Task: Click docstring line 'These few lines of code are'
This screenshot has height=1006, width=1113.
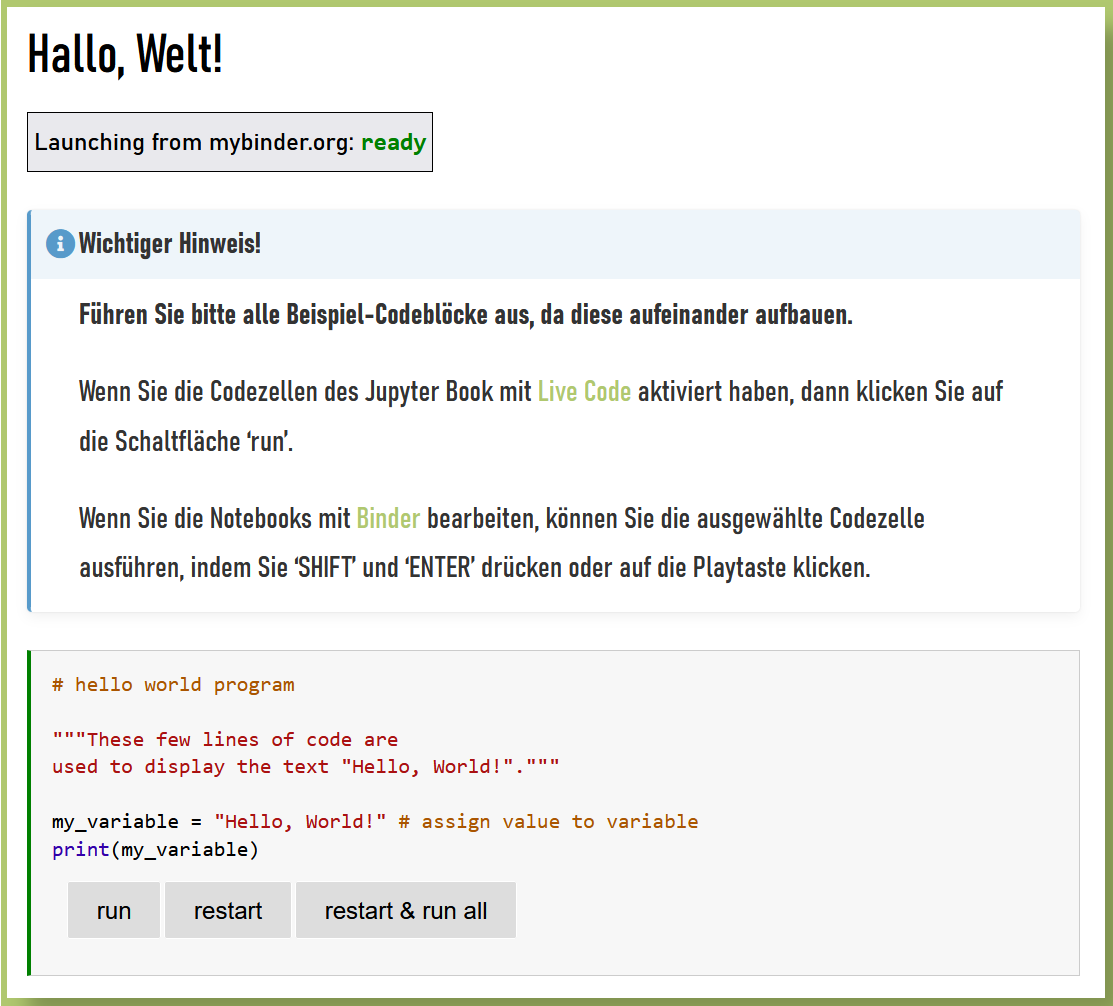Action: [x=225, y=740]
